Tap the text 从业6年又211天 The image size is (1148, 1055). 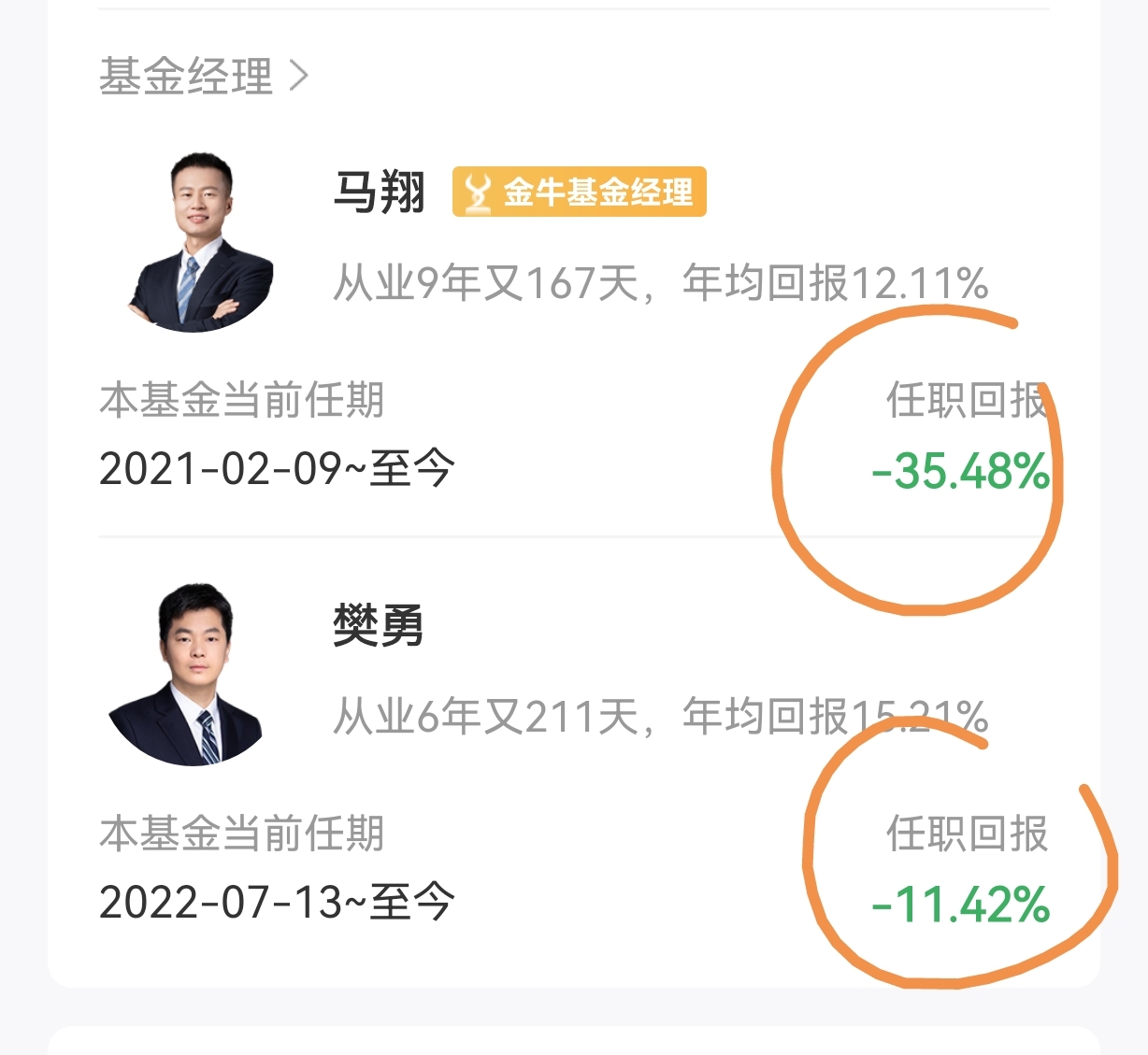tap(486, 717)
